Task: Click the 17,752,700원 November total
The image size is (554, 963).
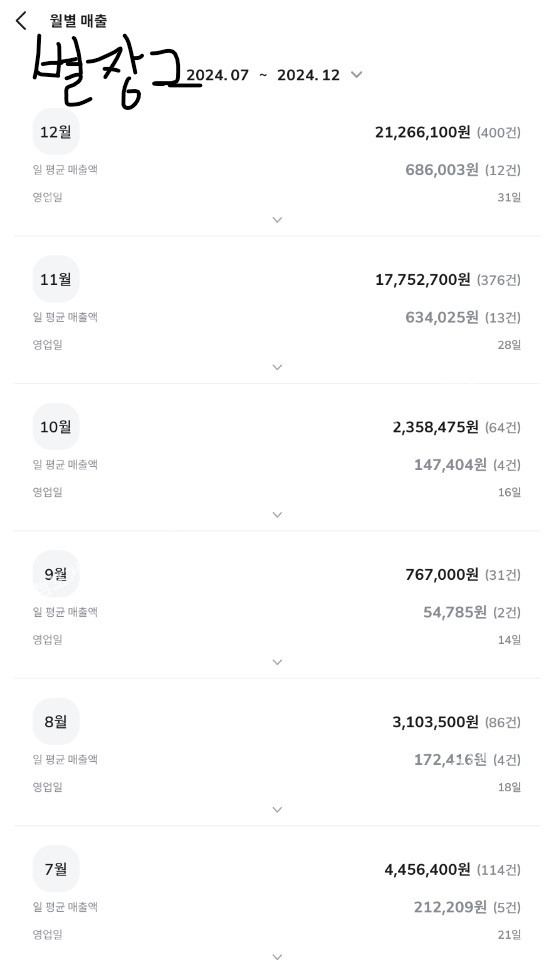Action: click(423, 280)
